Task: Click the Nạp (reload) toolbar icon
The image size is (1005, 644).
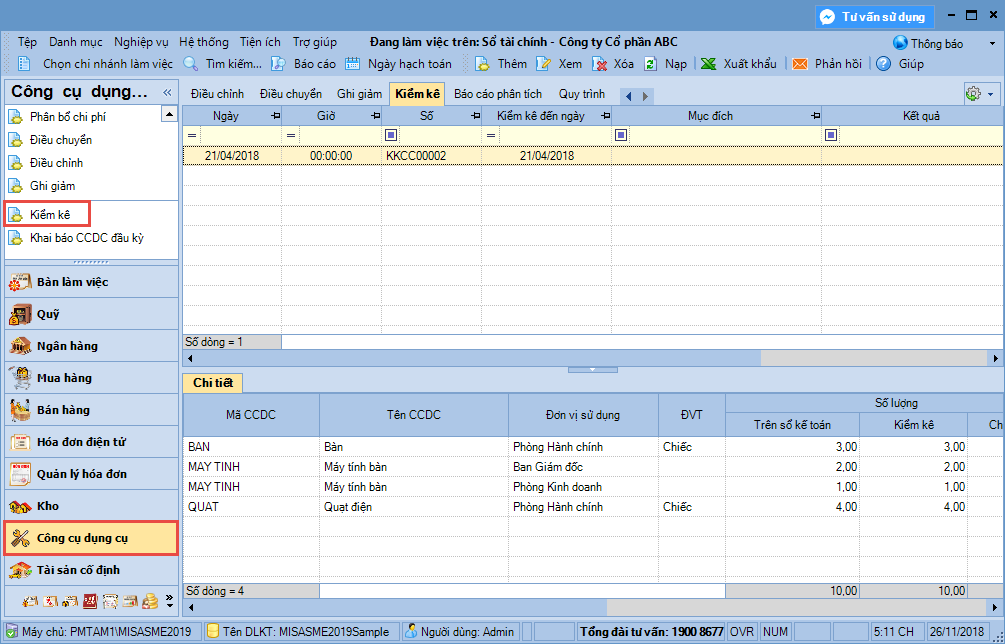Action: [651, 64]
